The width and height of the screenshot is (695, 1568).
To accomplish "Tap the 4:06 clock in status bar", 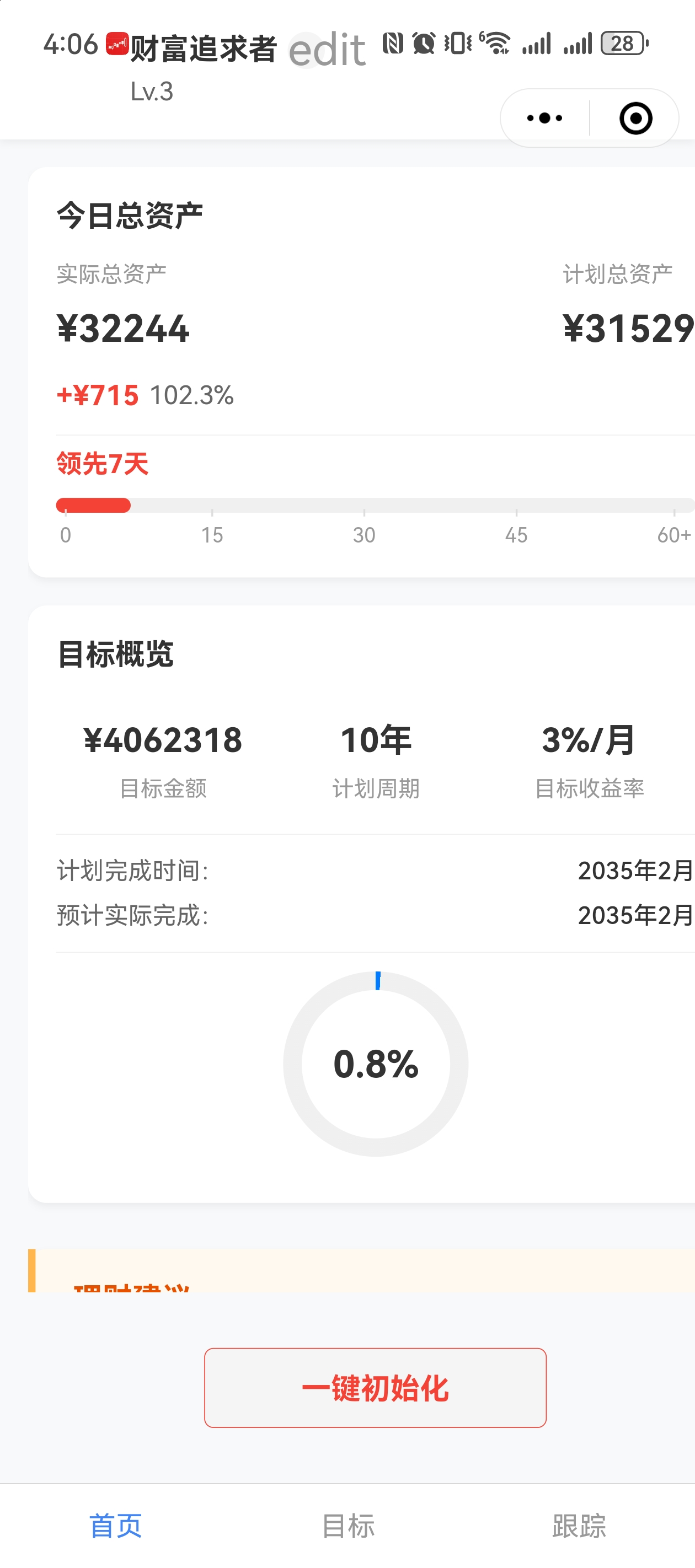I will 71,45.
